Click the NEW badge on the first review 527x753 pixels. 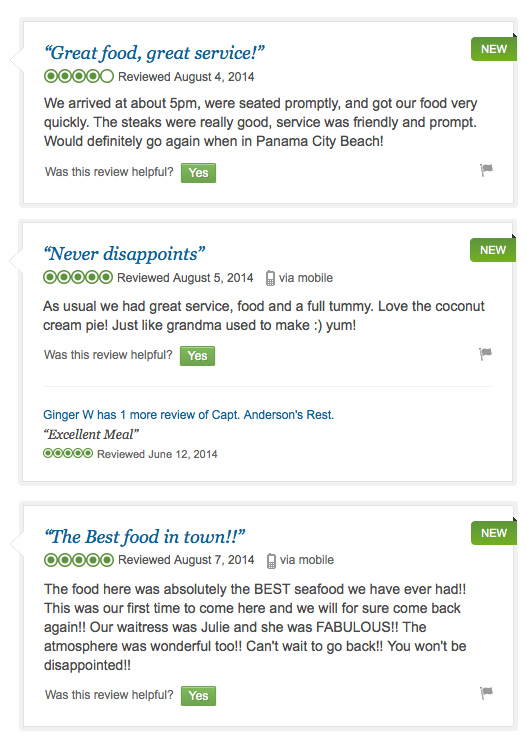pos(494,49)
